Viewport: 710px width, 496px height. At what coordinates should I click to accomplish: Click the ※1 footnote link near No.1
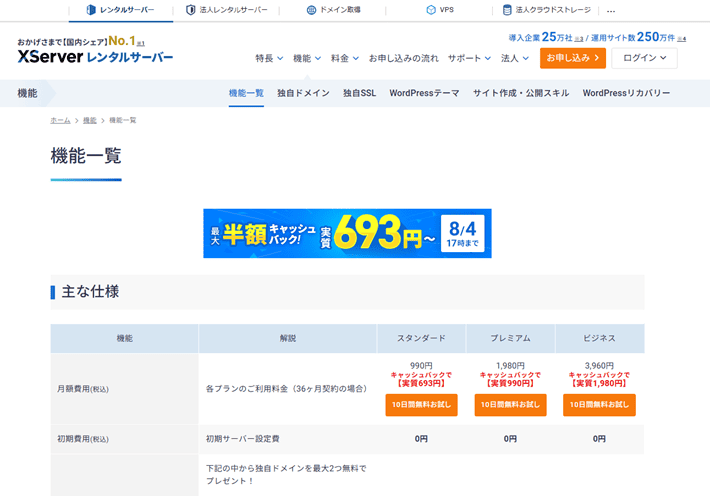click(141, 43)
